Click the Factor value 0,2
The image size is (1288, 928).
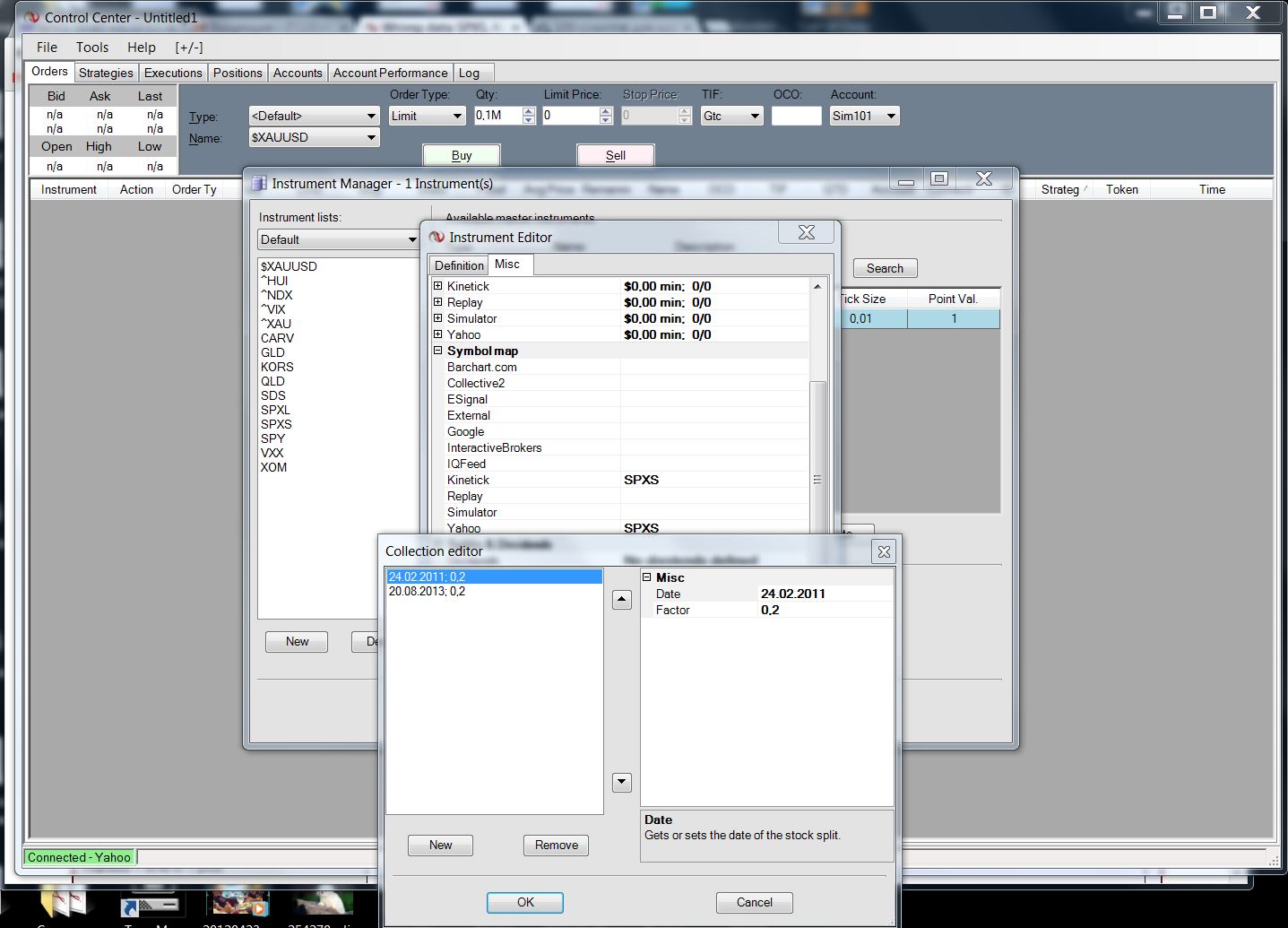point(770,610)
